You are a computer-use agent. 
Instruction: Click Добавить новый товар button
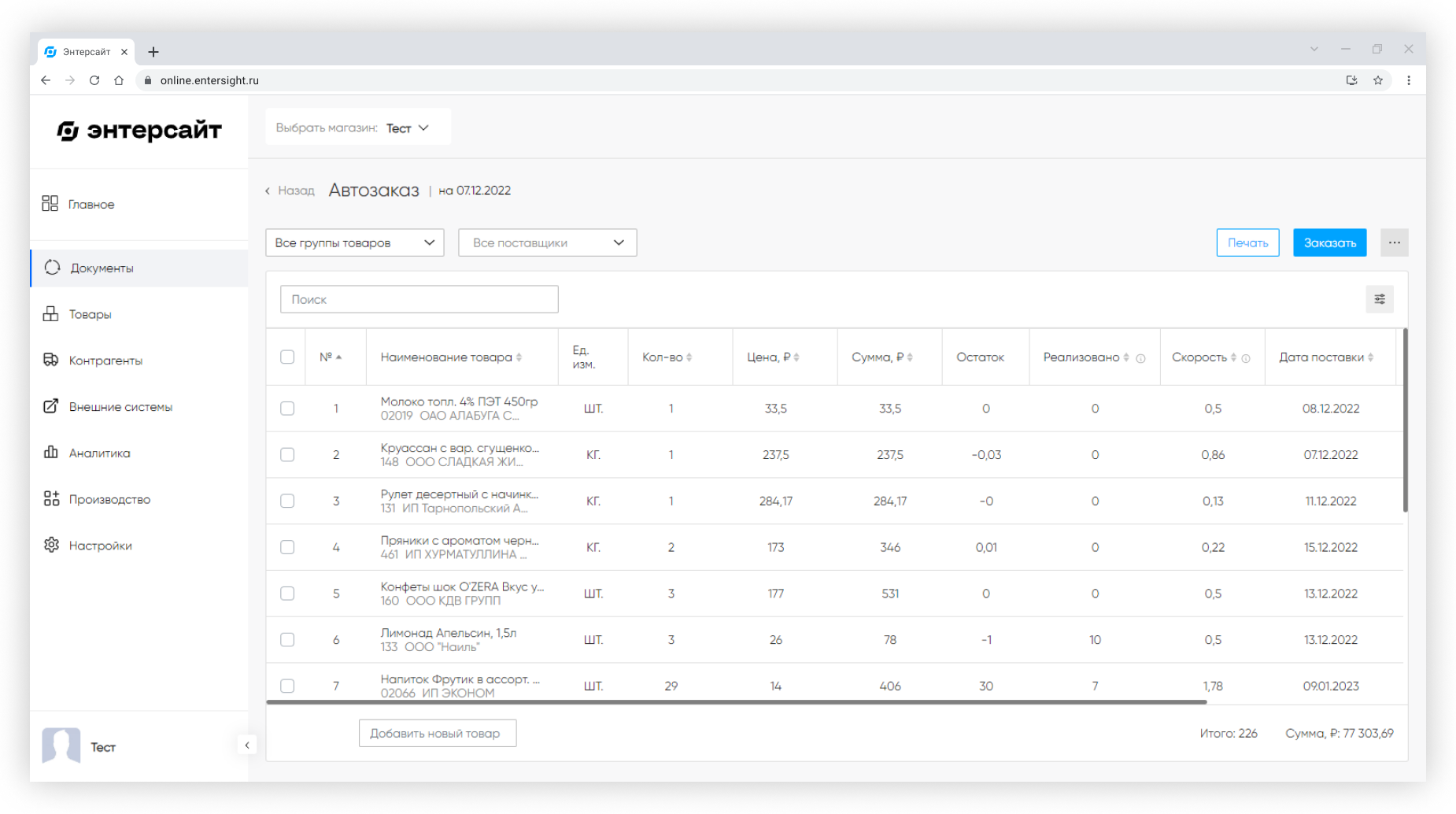[438, 733]
